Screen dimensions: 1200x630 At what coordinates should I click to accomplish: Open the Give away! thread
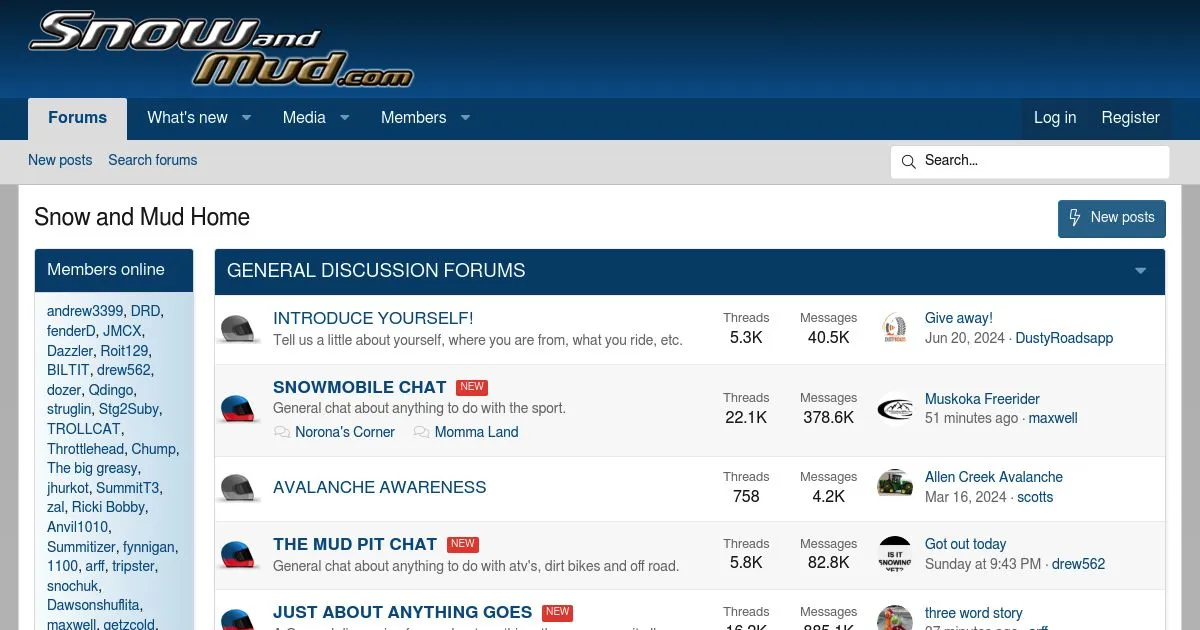tap(959, 318)
